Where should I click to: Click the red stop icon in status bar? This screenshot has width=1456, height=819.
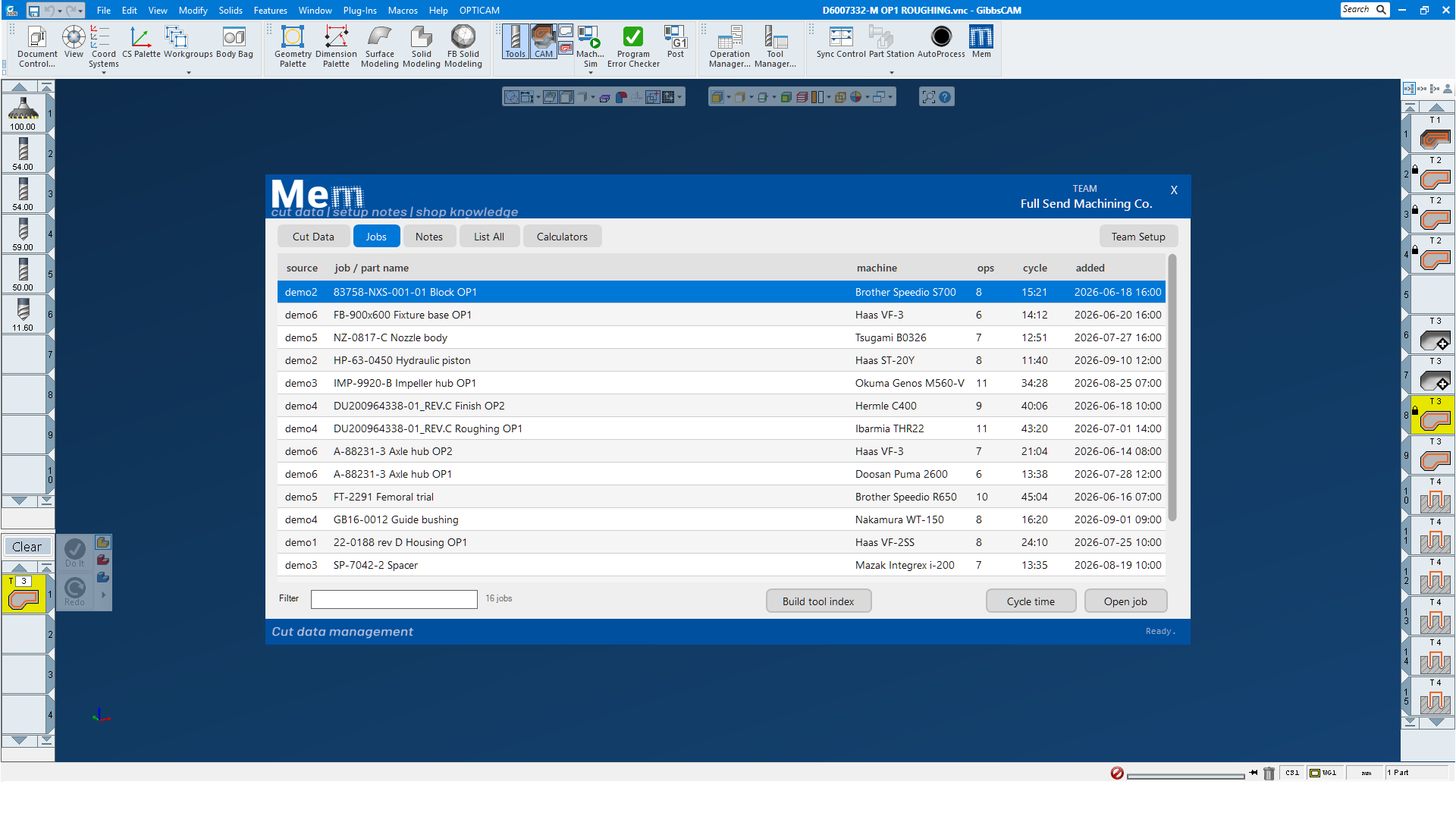[1117, 773]
